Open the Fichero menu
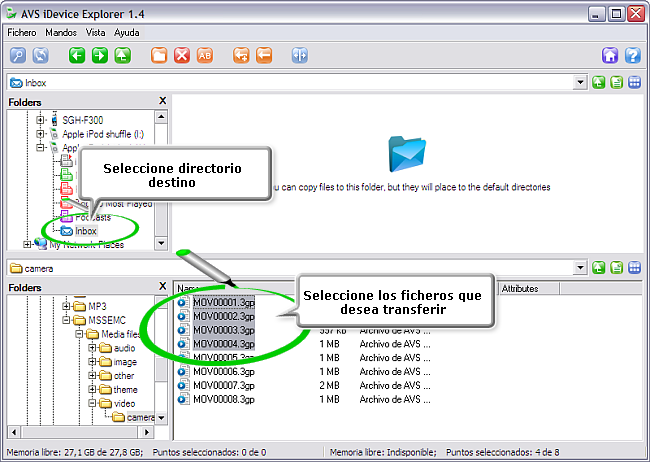The image size is (650, 462). pyautogui.click(x=22, y=32)
